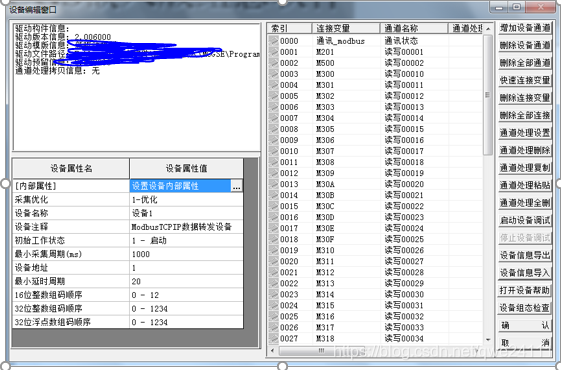Click the 快速连接变量 button
This screenshot has width=561, height=370.
(525, 81)
